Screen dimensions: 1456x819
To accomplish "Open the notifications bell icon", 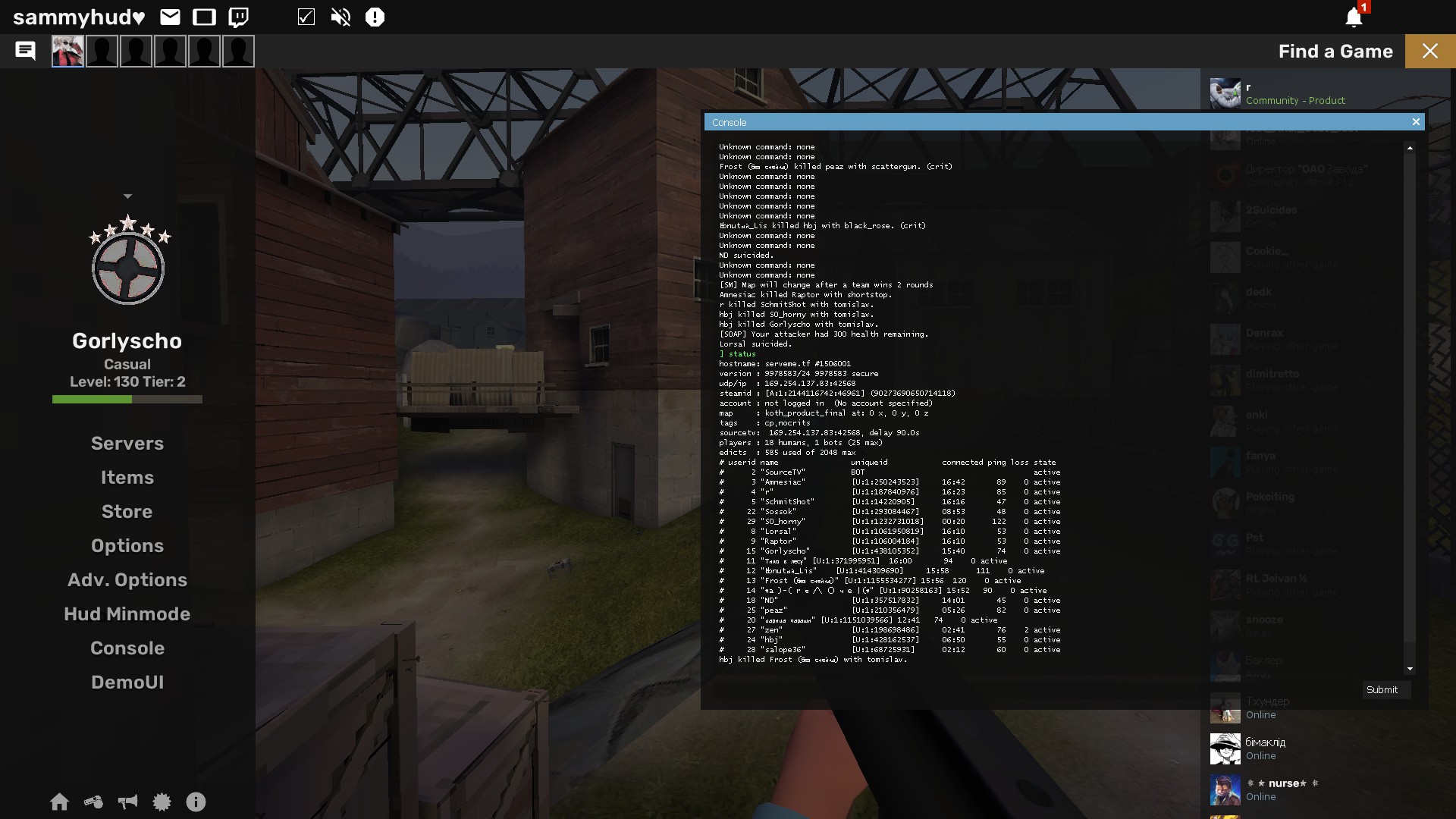I will point(1354,17).
